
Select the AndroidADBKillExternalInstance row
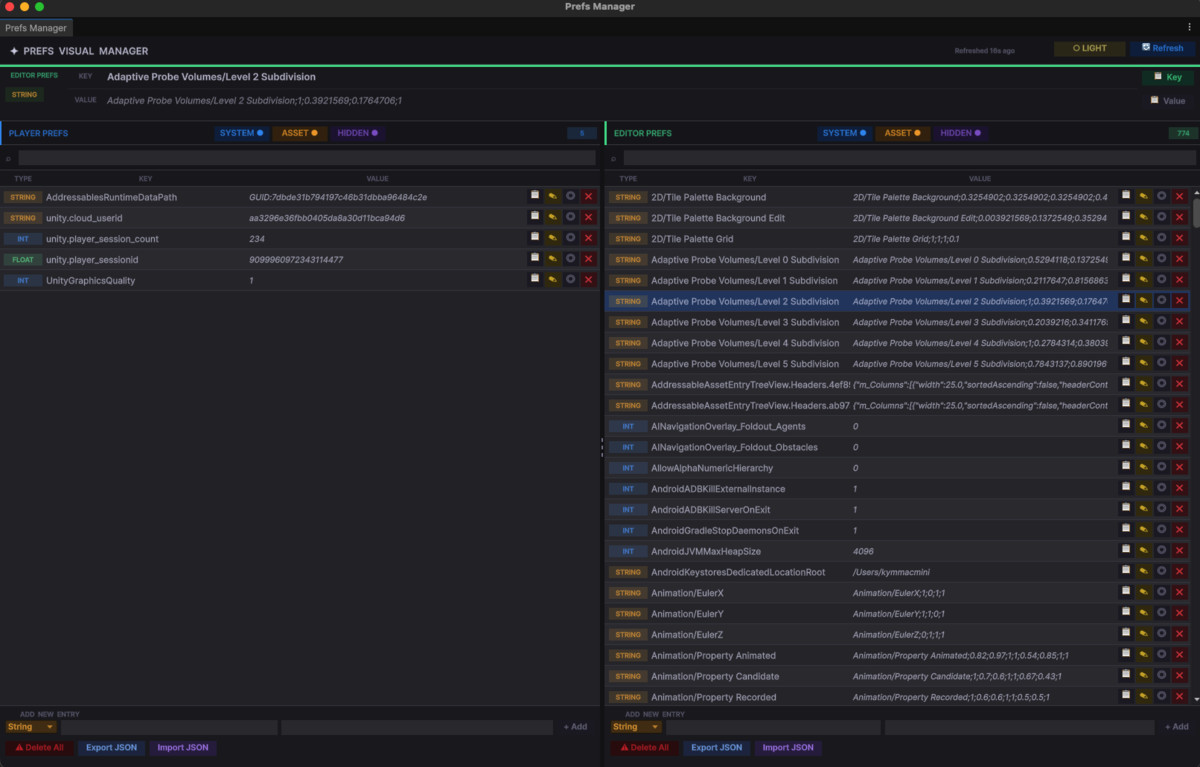898,488
